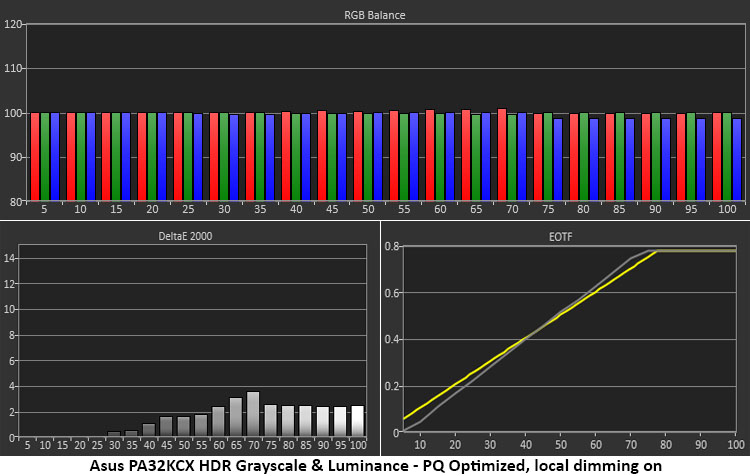Viewport: 750px width, 476px height.
Task: Select the 0.2 label on EOTF axis
Action: tap(392, 386)
